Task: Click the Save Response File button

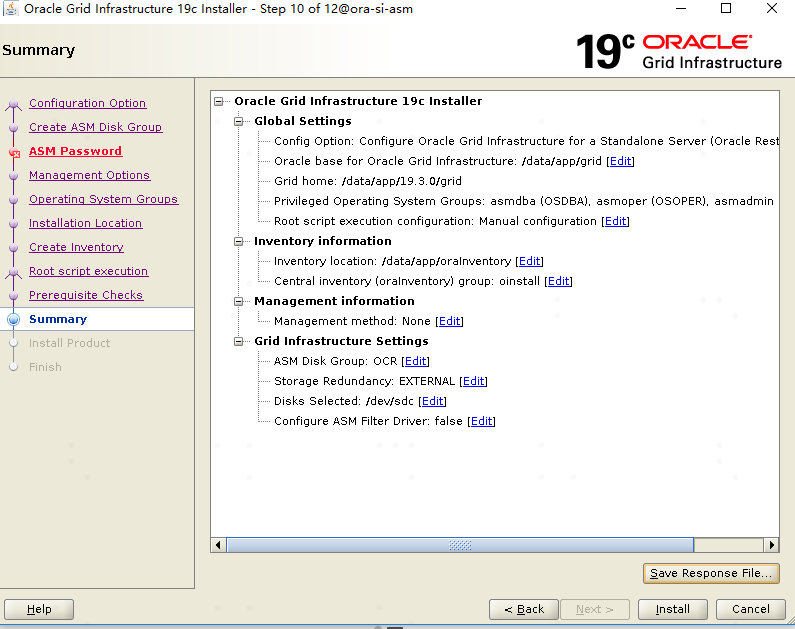Action: 711,573
